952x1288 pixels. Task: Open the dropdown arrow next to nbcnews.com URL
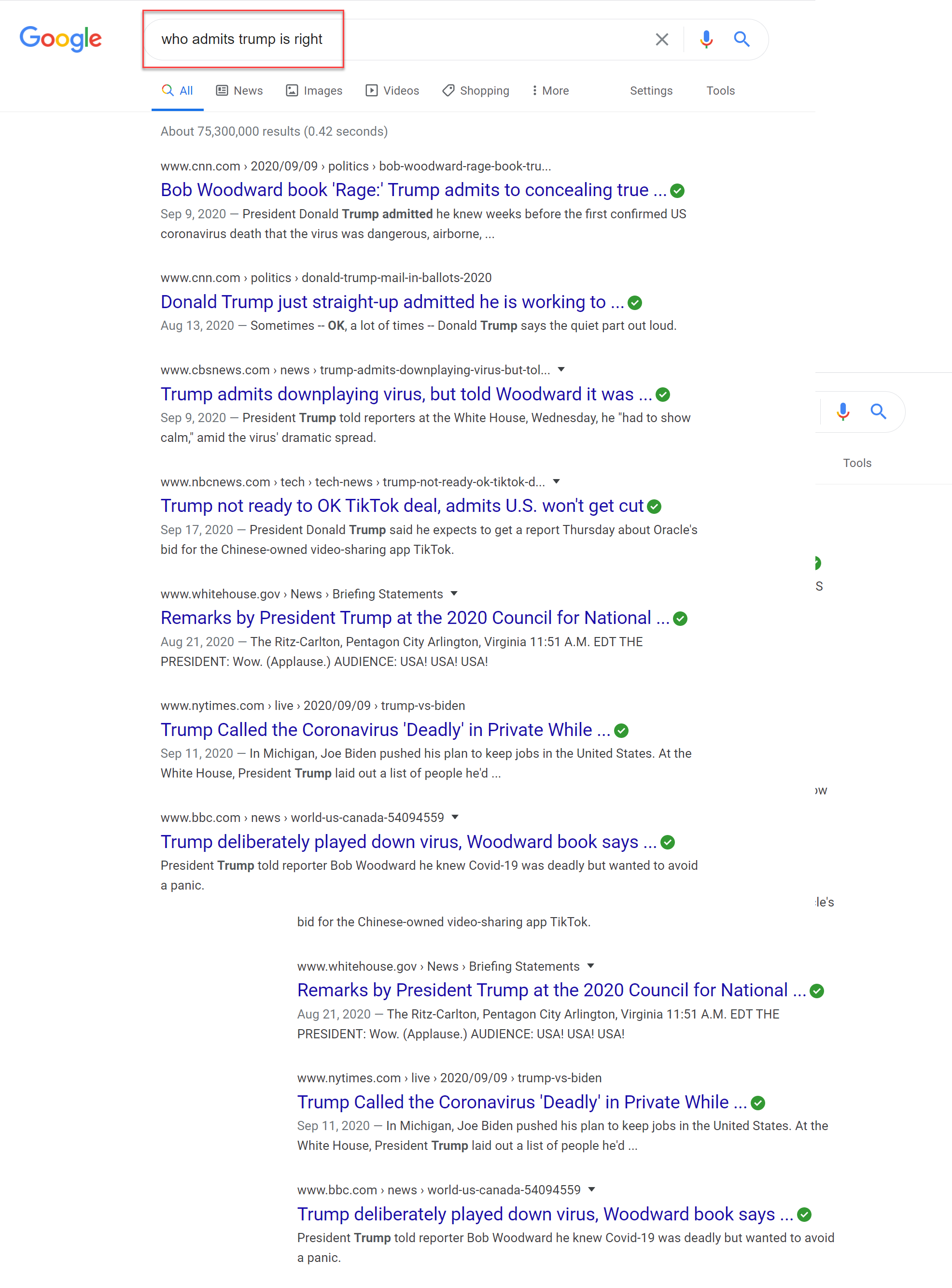[556, 481]
